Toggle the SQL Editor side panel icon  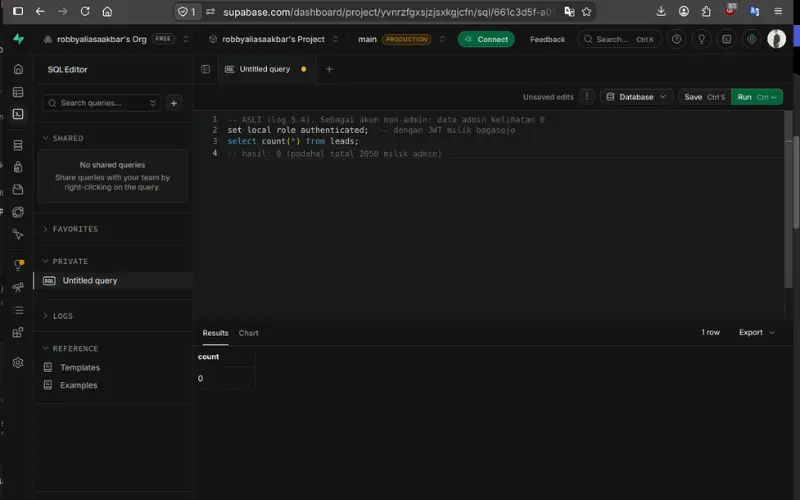[205, 69]
